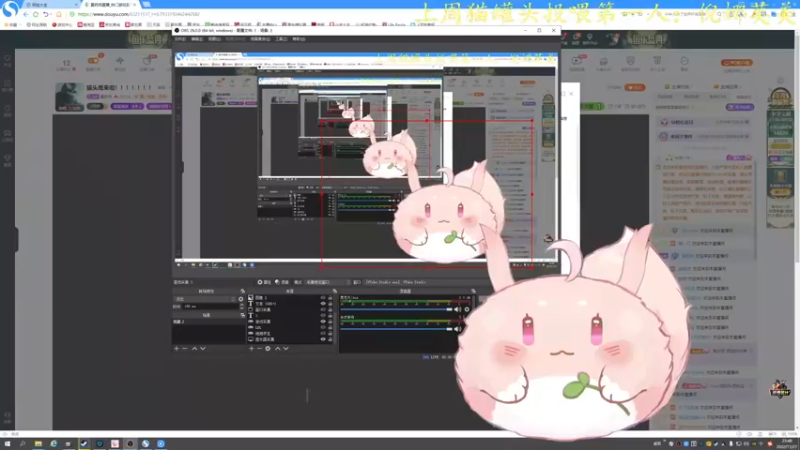Mute the desktop audio channel

click(458, 329)
